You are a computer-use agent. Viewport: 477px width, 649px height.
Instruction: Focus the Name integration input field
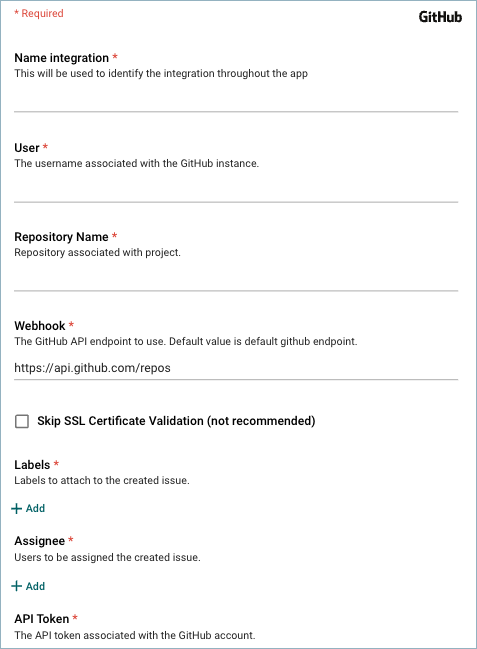click(236, 99)
